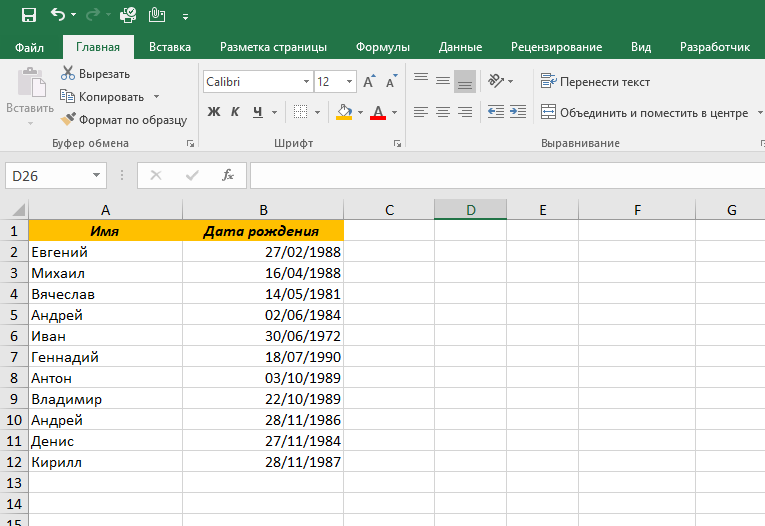Click the touch/mouse mode icon

(157, 15)
